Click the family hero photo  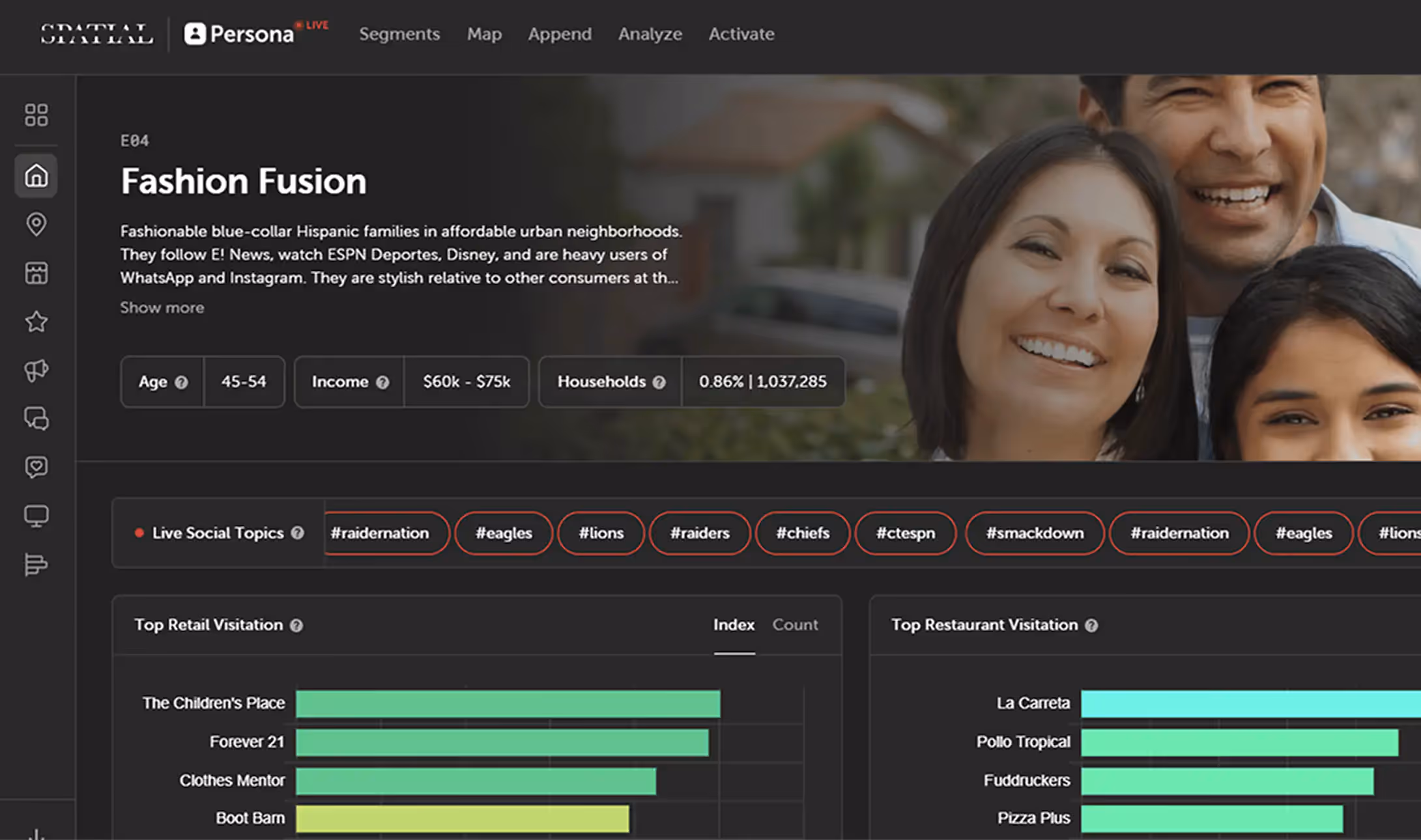[x=1160, y=268]
